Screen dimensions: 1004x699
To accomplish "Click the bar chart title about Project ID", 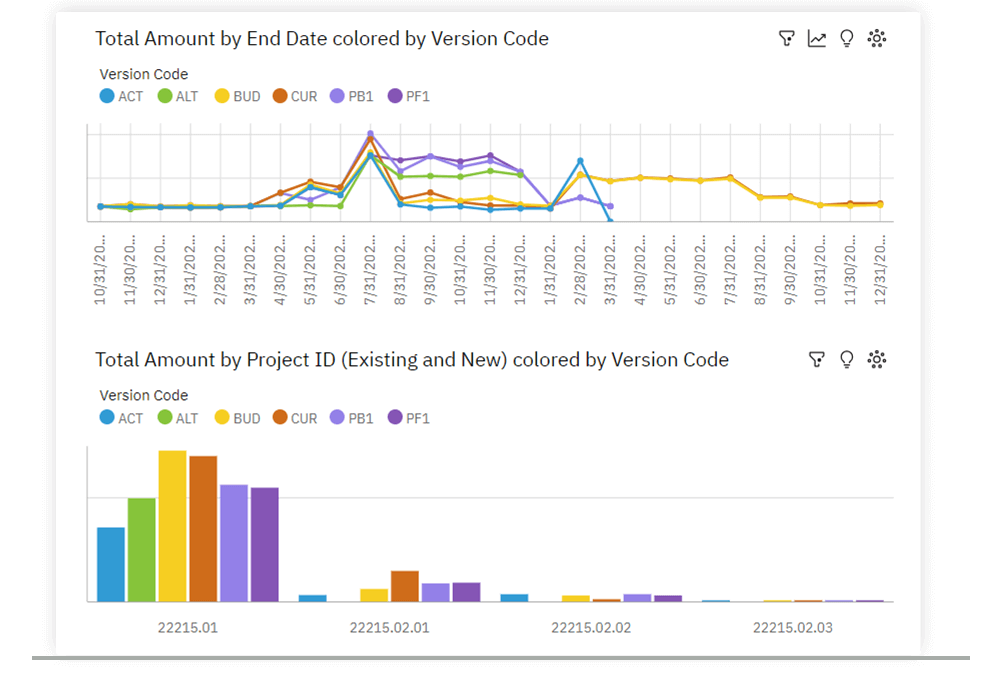I will point(411,360).
